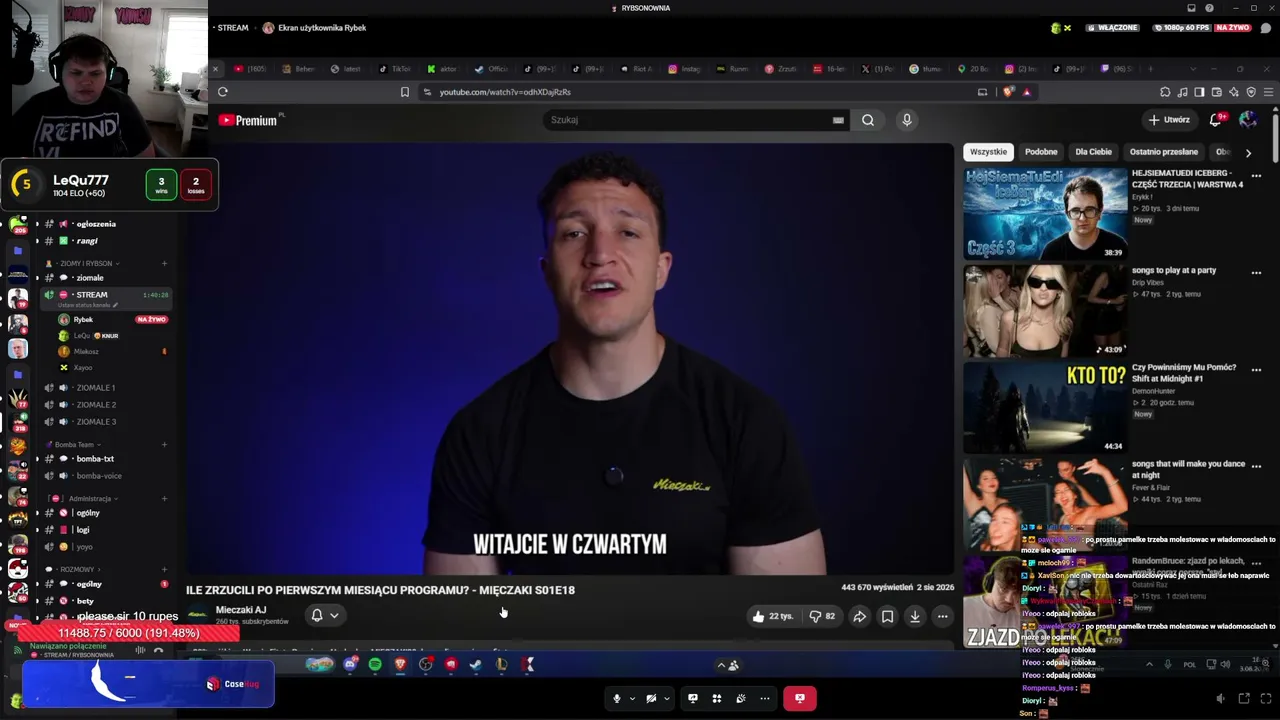Click the Brave Shields icon in address bar
Screen dimensions: 1280x720
click(x=1008, y=92)
